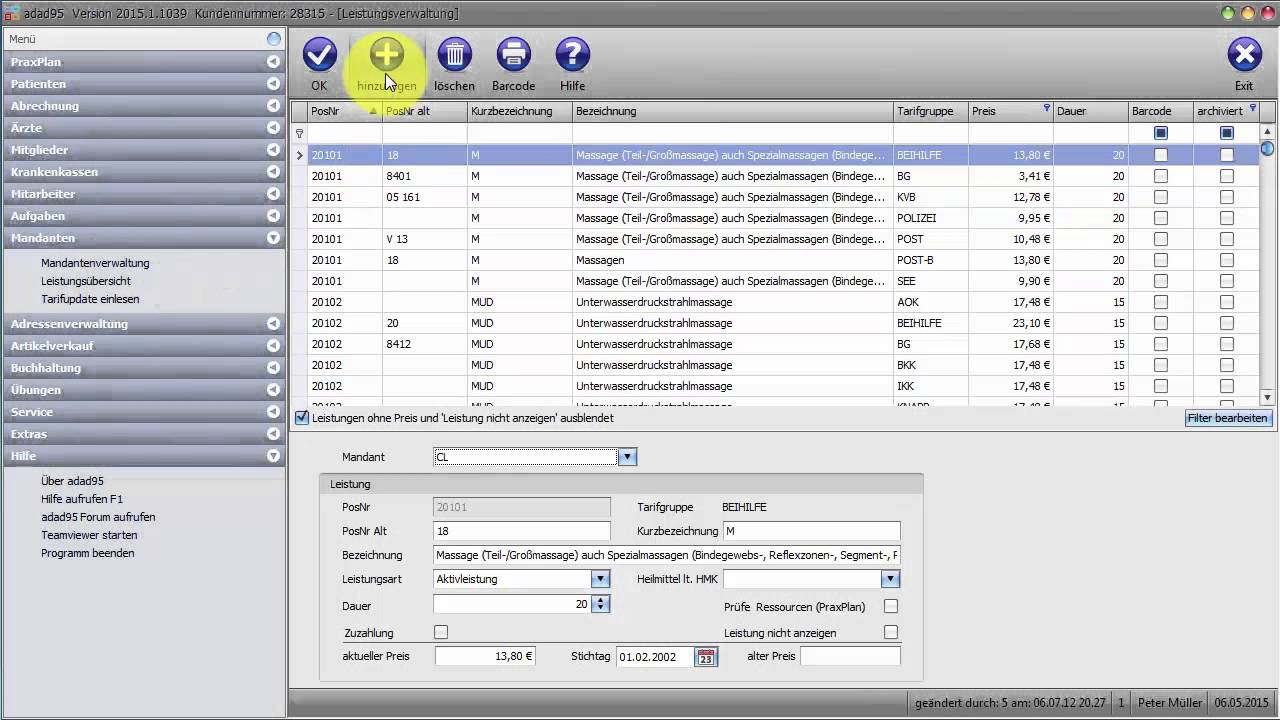Click the PosNr Alt input field
This screenshot has height=720, width=1280.
click(521, 531)
